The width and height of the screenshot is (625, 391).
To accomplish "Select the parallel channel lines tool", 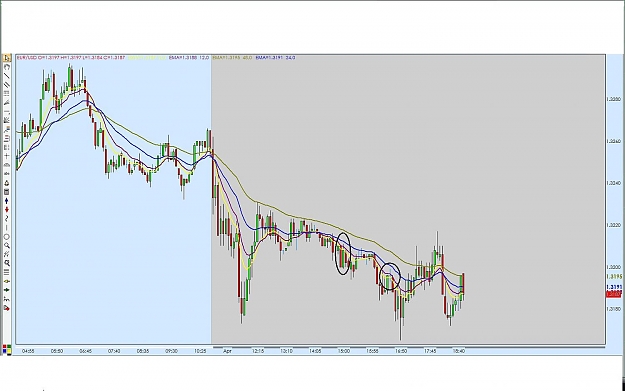I will 7,84.
